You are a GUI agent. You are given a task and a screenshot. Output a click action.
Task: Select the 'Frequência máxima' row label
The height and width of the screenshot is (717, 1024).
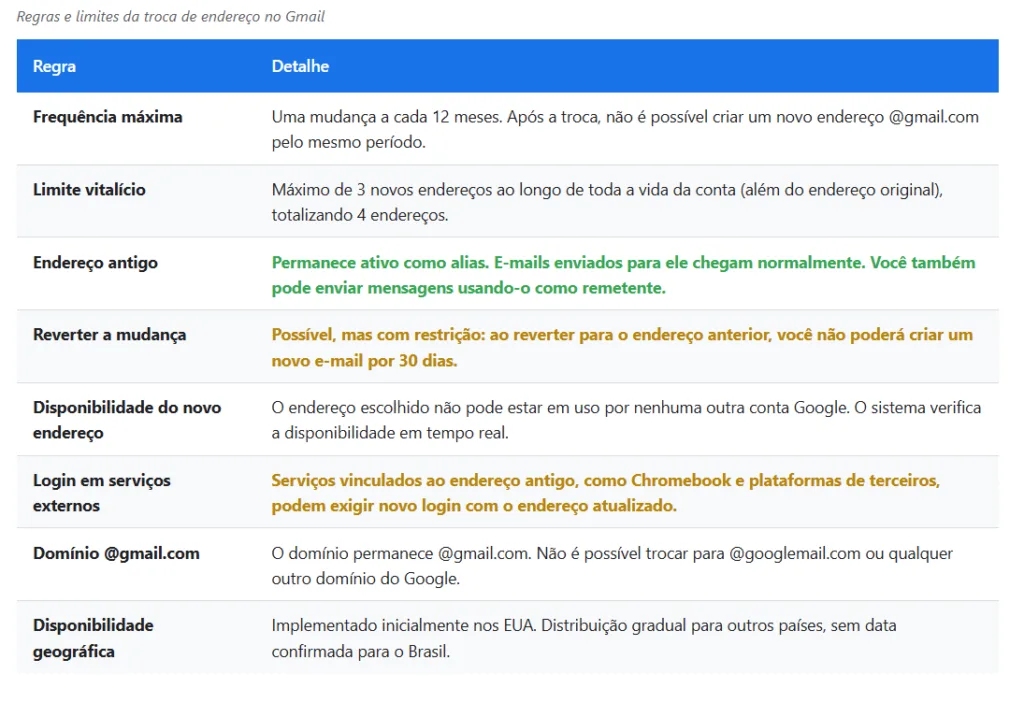pos(108,117)
